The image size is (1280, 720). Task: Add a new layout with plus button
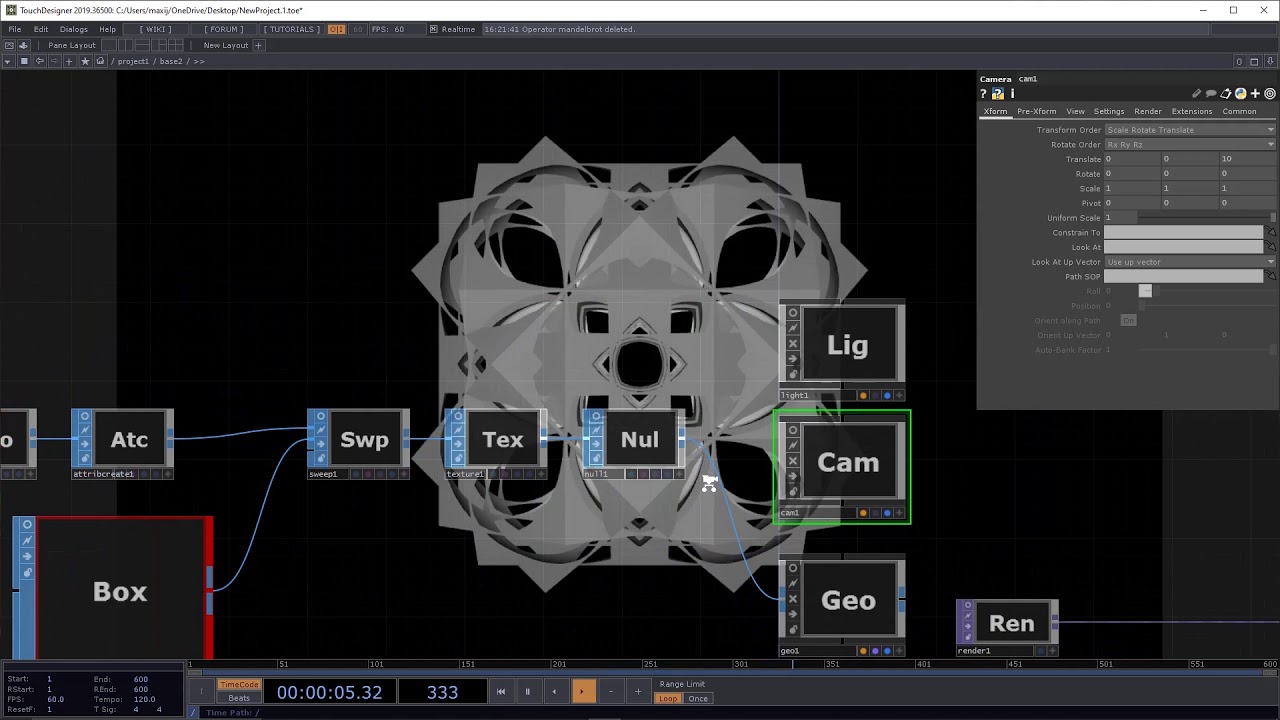pos(258,45)
